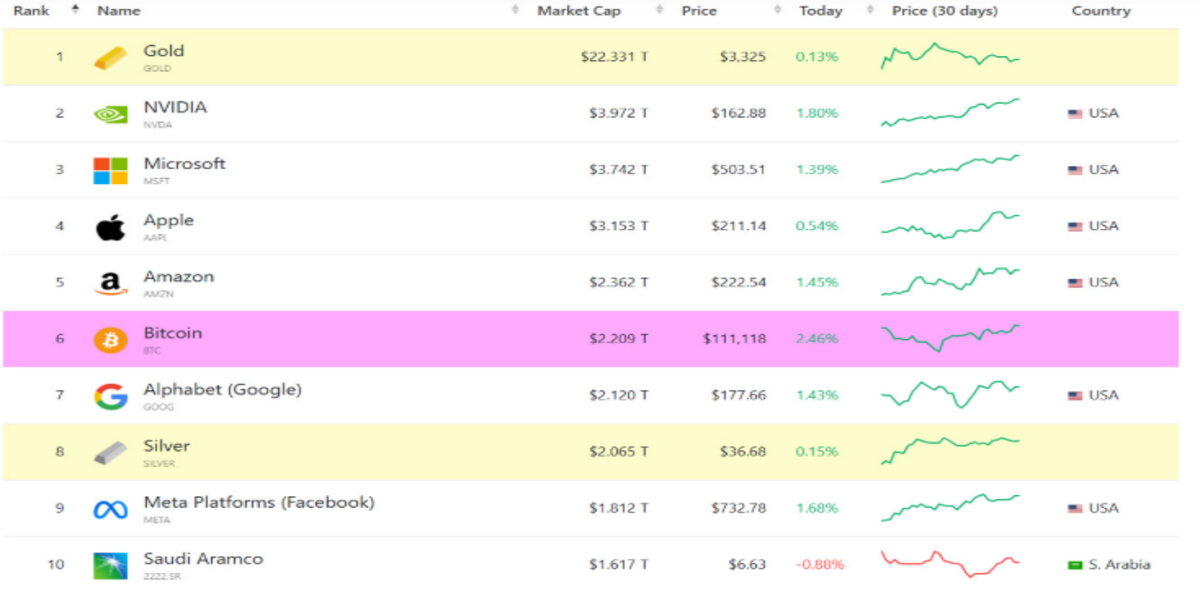View Bitcoin 30-day price chart

[x=950, y=338]
